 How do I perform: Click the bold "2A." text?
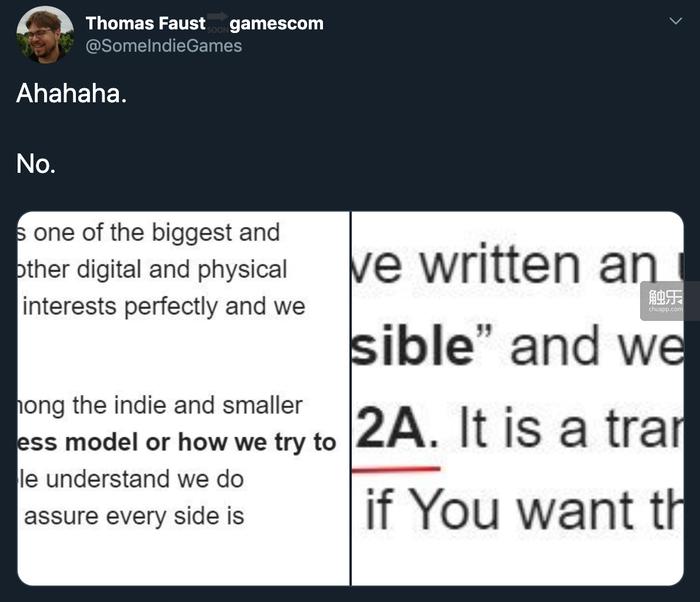394,432
